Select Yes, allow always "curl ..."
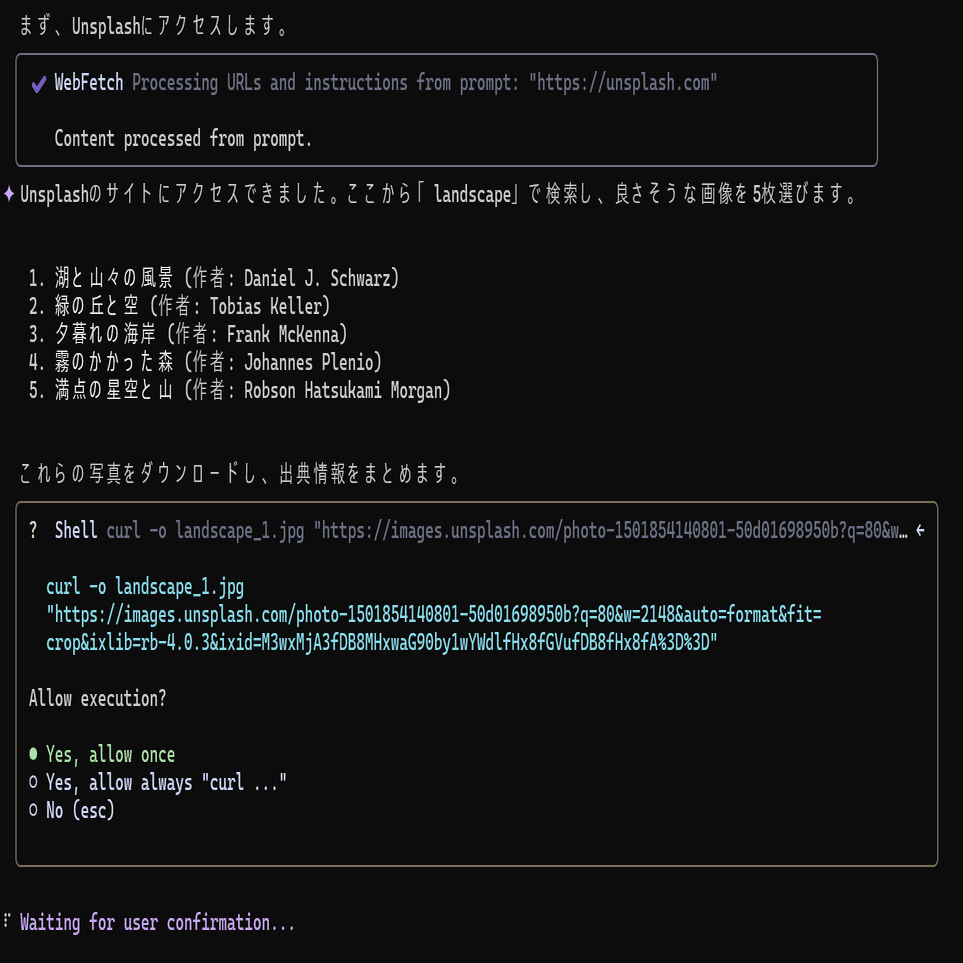The height and width of the screenshot is (963, 963). pos(166,782)
